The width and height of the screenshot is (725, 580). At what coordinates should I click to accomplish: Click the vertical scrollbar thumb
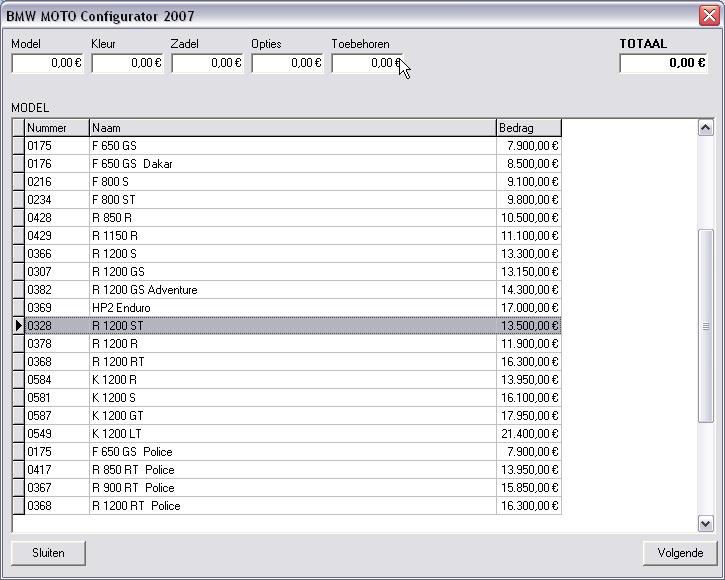pos(705,326)
